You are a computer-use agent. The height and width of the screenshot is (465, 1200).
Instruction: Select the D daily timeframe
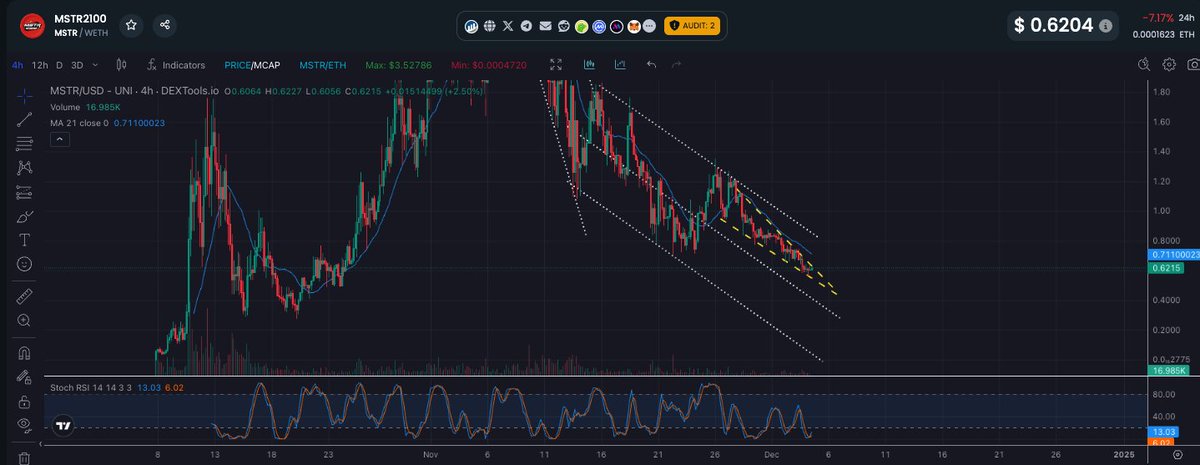pos(59,65)
